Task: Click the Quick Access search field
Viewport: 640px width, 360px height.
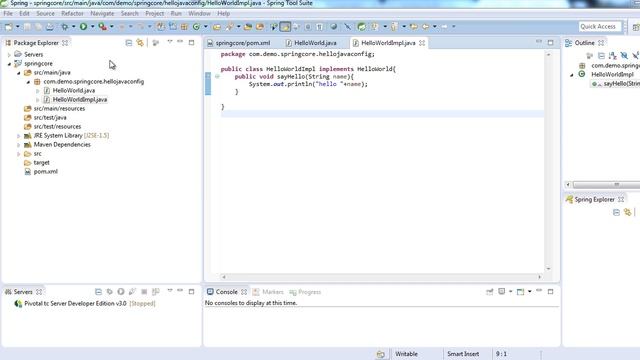Action: coord(600,27)
